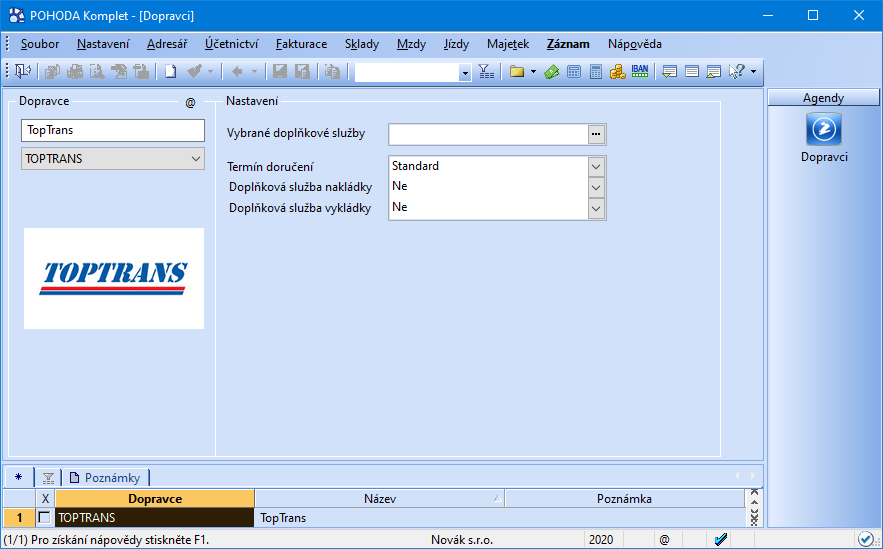Open the Mzdy menu

pos(411,44)
